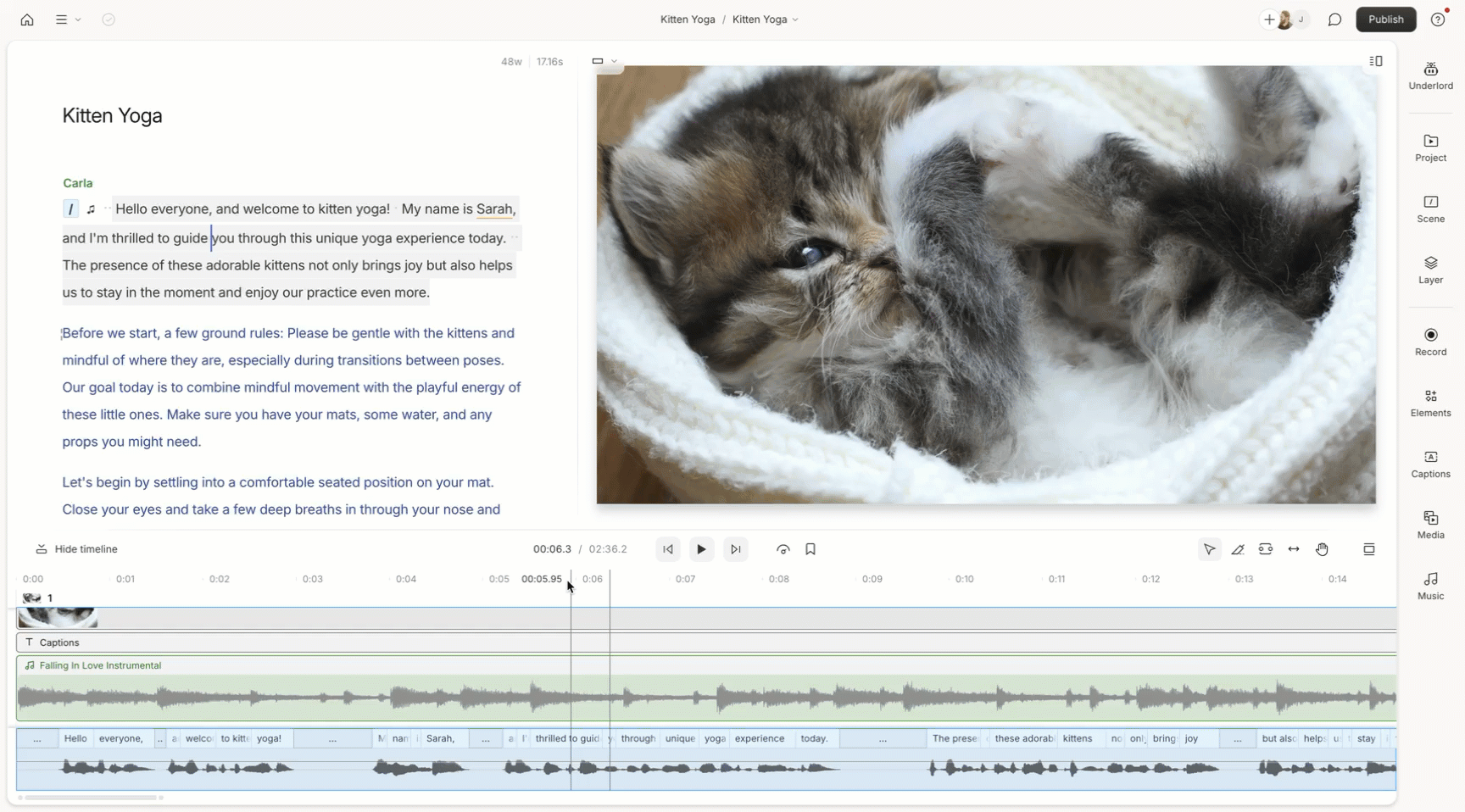Open the Elements panel
1465x812 pixels.
[1430, 403]
